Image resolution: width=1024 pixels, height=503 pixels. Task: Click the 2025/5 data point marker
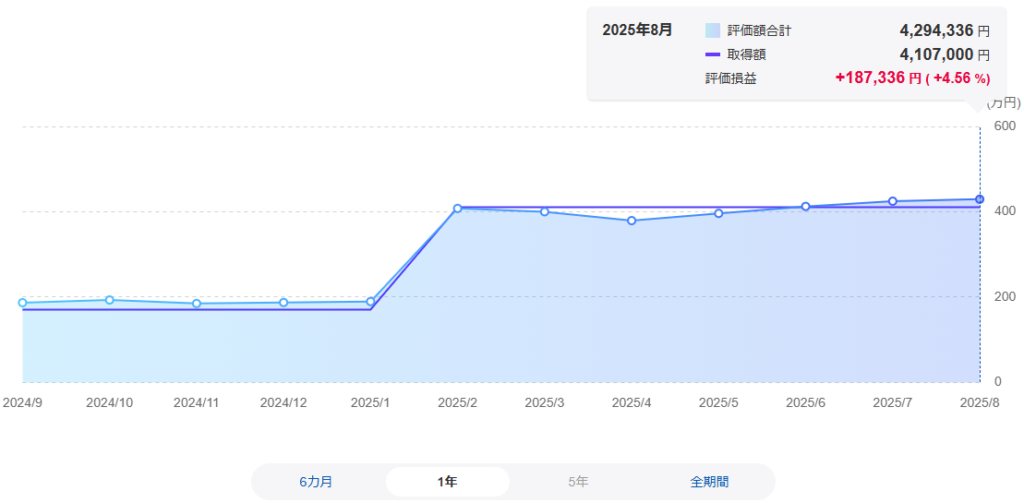pyautogui.click(x=718, y=213)
